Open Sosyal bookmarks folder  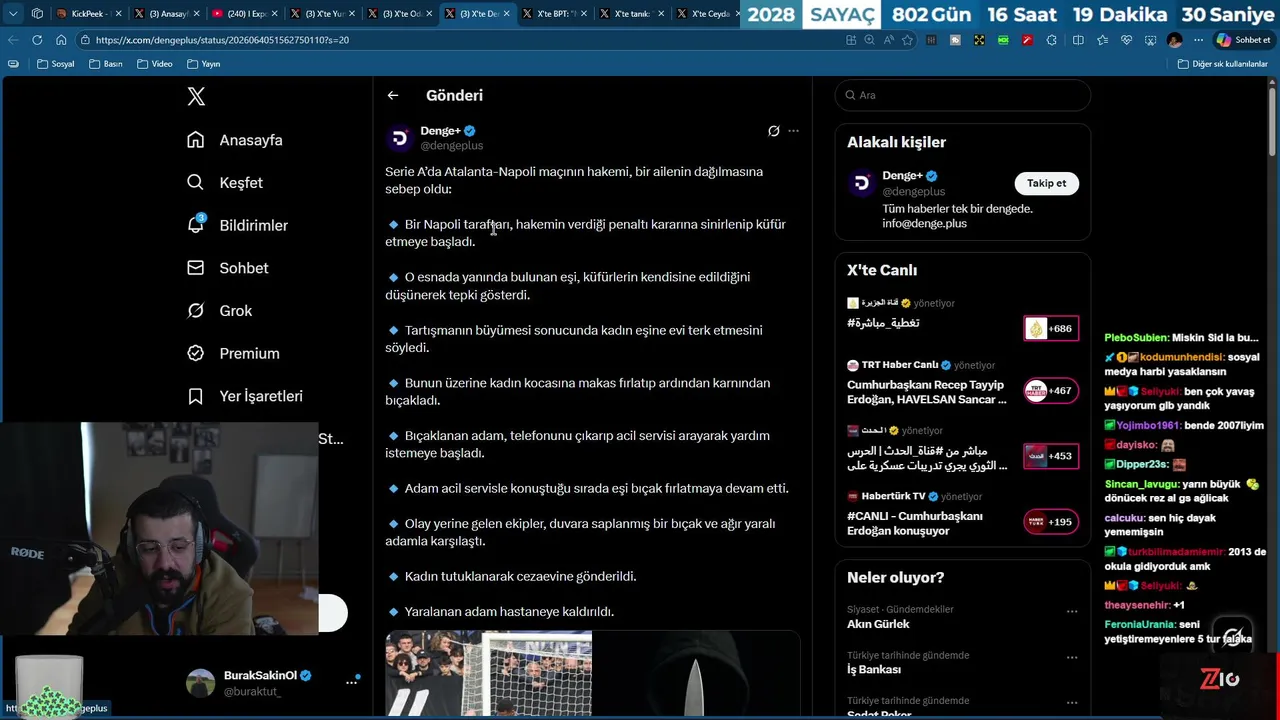pyautogui.click(x=56, y=64)
